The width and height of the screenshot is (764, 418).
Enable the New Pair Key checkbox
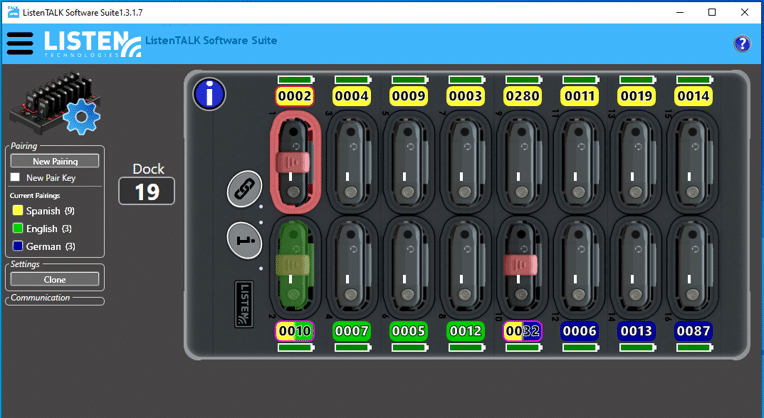pos(15,177)
